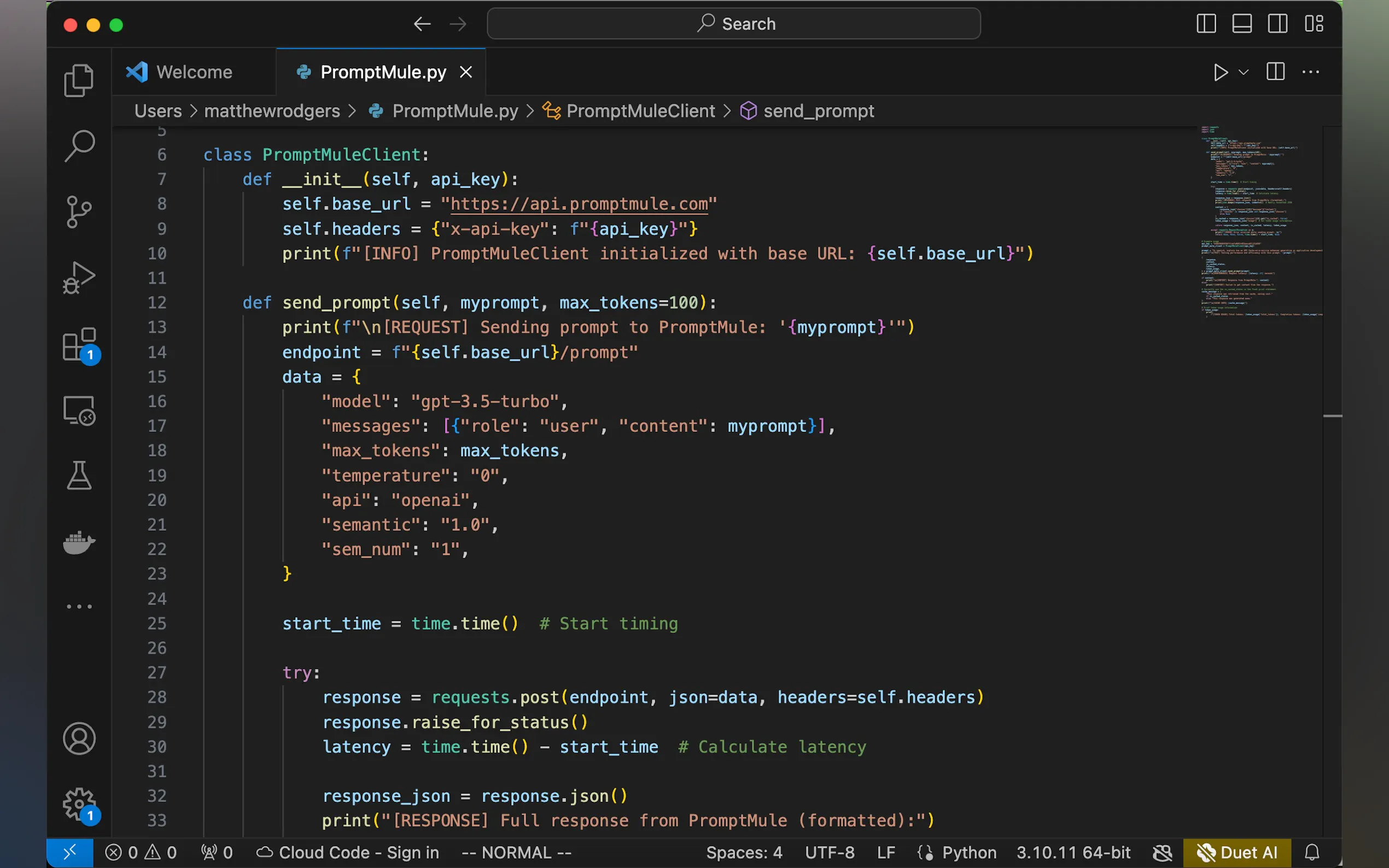
Task: Open the Run and Debug view
Action: pos(79,277)
